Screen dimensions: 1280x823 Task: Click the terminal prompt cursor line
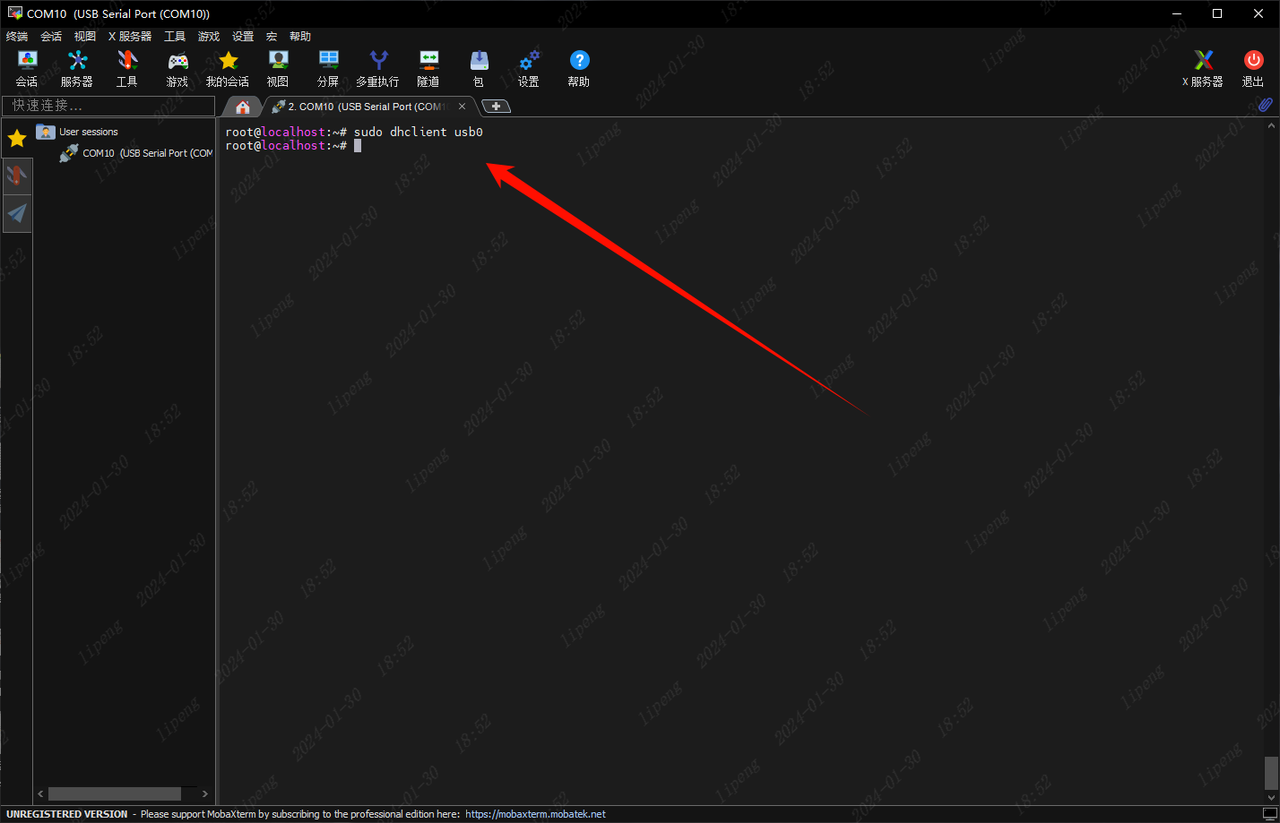293,145
